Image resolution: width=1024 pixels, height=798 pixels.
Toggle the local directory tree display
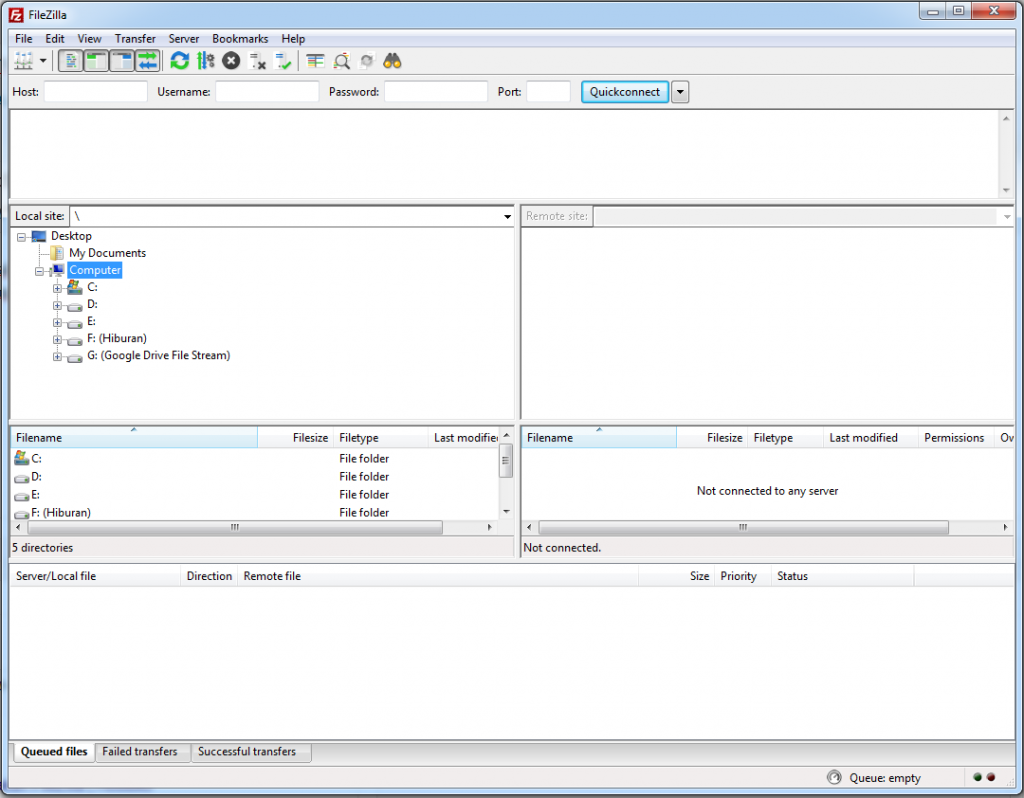pos(97,61)
